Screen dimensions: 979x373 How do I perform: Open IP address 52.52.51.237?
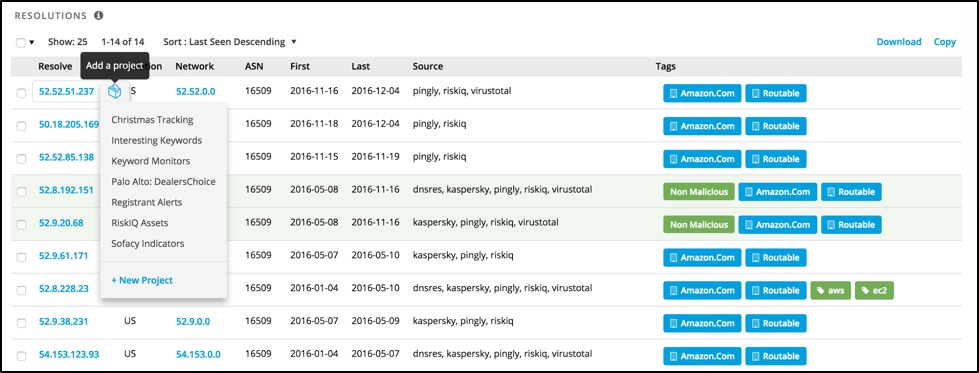(66, 91)
